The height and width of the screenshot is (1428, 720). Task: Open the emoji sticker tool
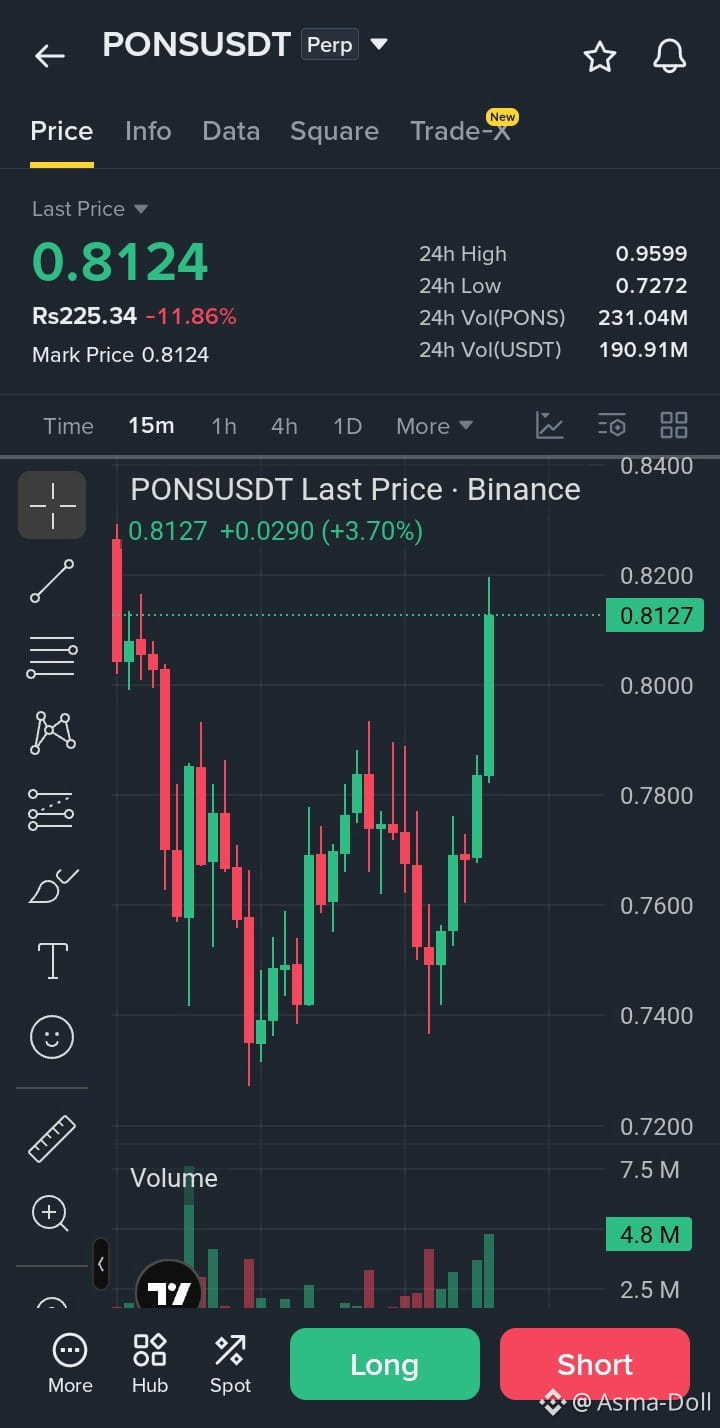[52, 1036]
